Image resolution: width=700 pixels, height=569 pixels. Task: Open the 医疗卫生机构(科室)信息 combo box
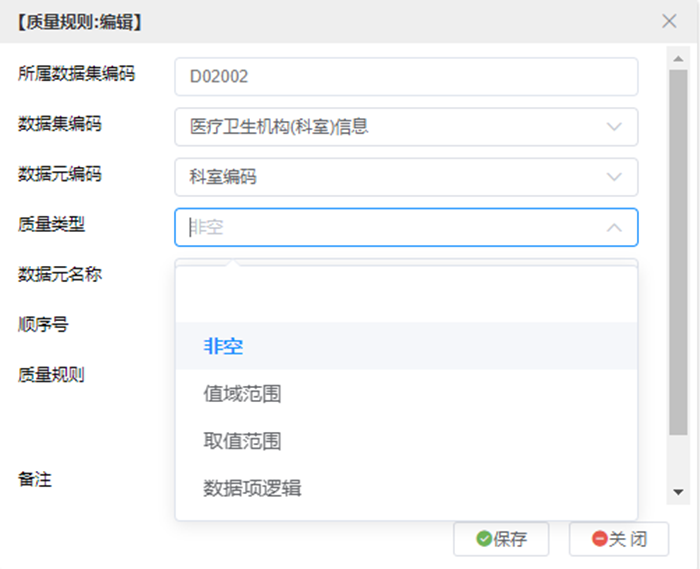(x=406, y=127)
